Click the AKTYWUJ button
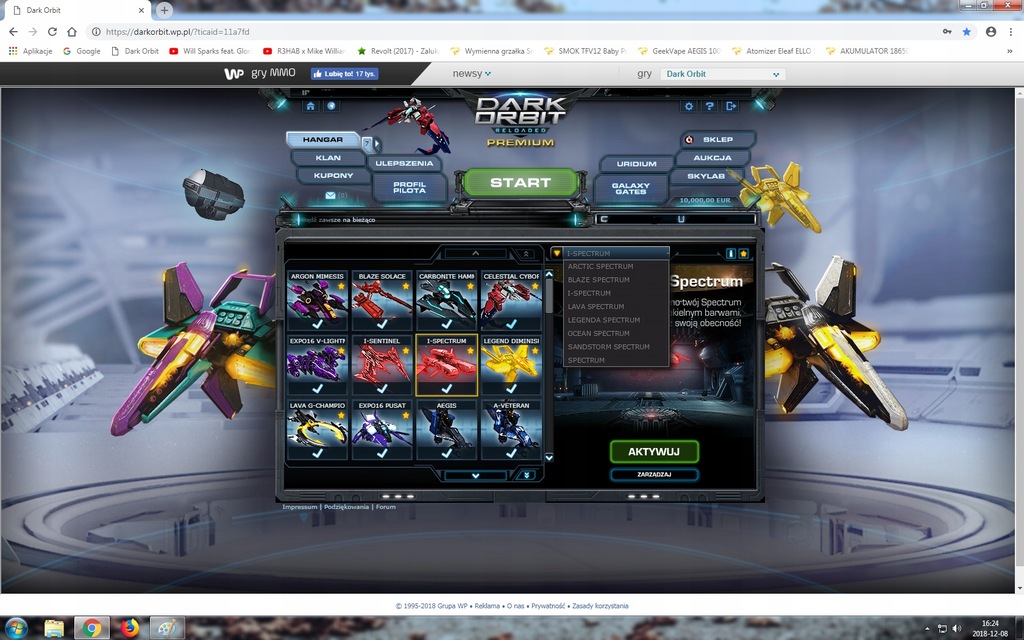The height and width of the screenshot is (640, 1024). tap(654, 451)
